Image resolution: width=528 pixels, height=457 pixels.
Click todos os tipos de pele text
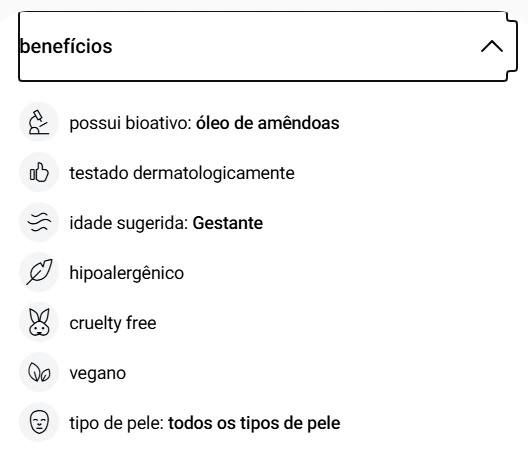click(x=254, y=423)
